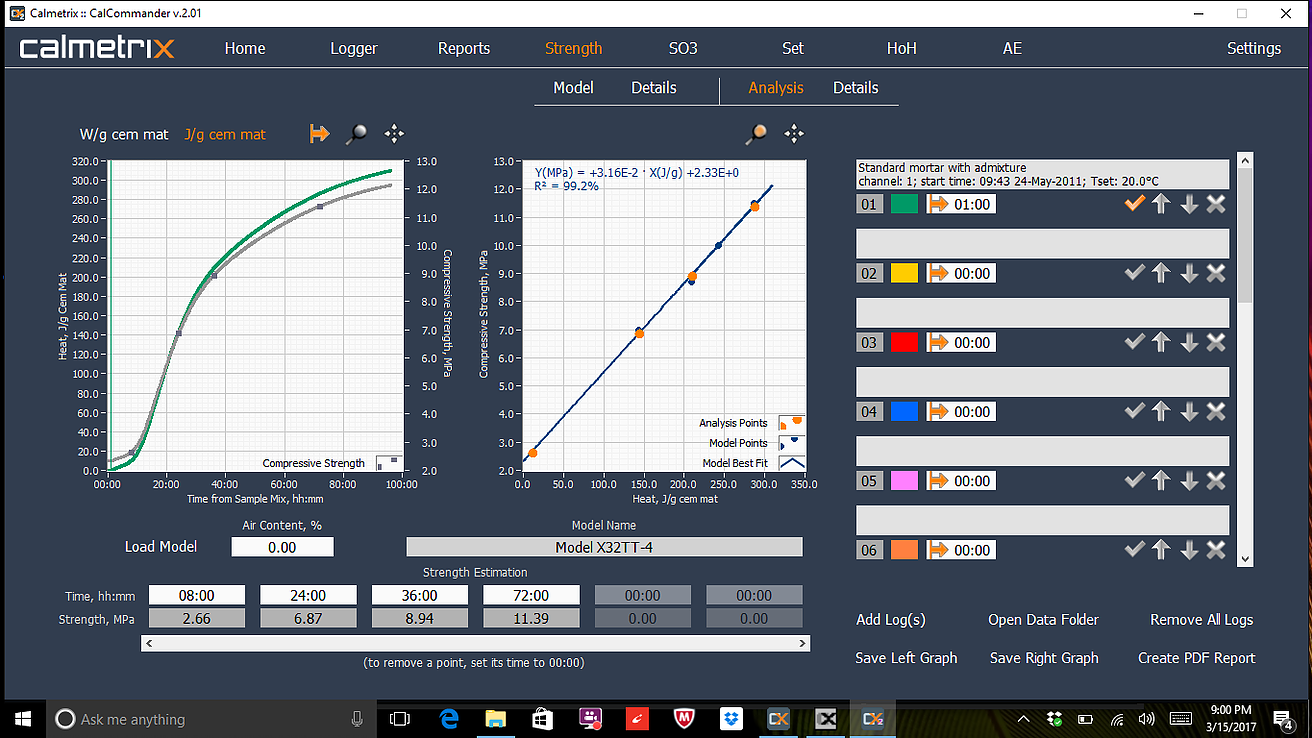Open the Reports tab
This screenshot has width=1312, height=738.
464,48
